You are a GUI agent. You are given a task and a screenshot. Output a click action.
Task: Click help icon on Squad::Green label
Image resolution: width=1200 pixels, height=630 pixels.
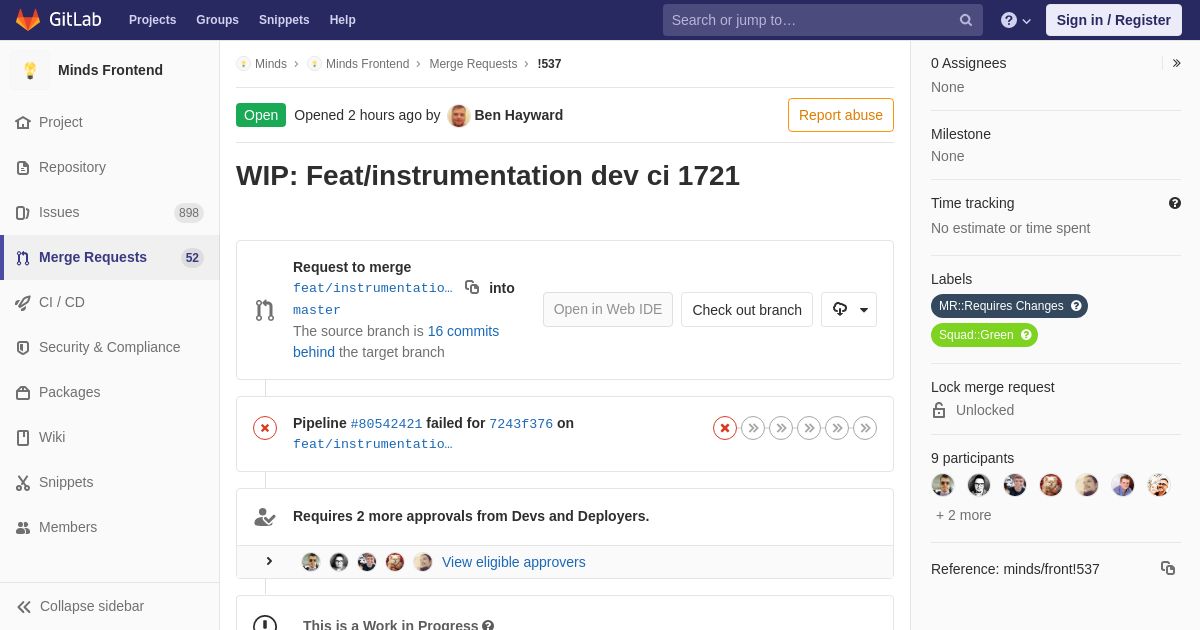point(1026,335)
